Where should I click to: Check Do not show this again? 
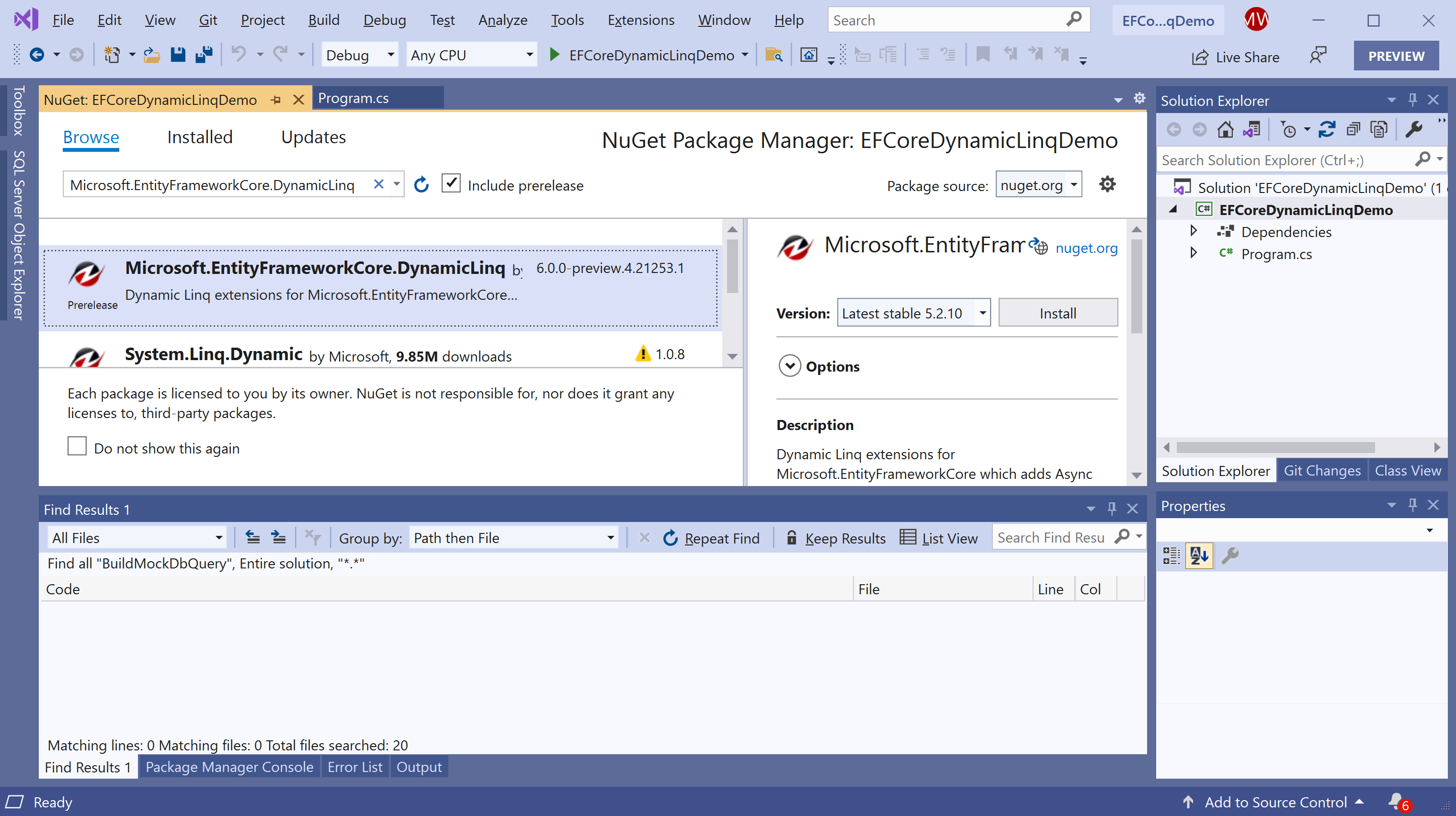(x=77, y=446)
